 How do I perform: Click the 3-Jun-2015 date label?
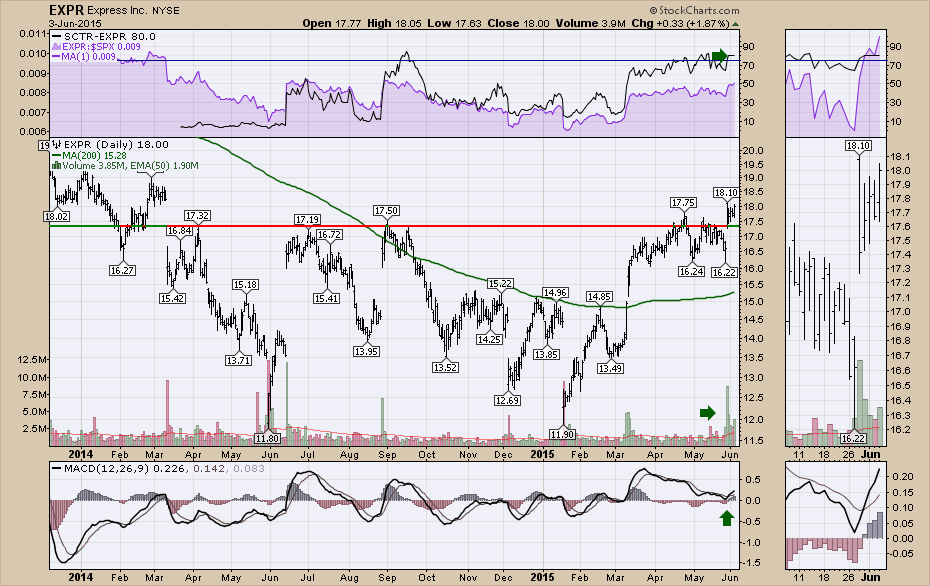pos(76,24)
